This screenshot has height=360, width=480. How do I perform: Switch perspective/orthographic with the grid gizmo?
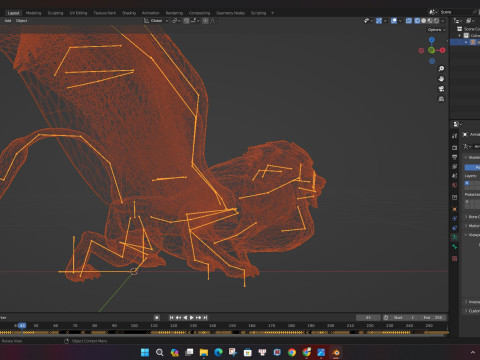point(441,99)
